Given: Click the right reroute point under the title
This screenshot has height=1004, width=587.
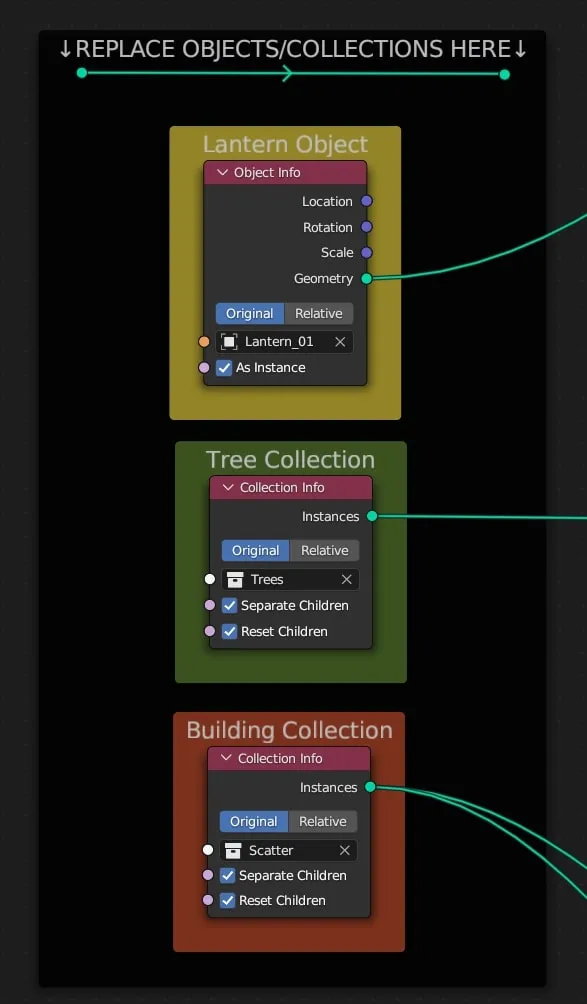Looking at the screenshot, I should click(x=504, y=75).
